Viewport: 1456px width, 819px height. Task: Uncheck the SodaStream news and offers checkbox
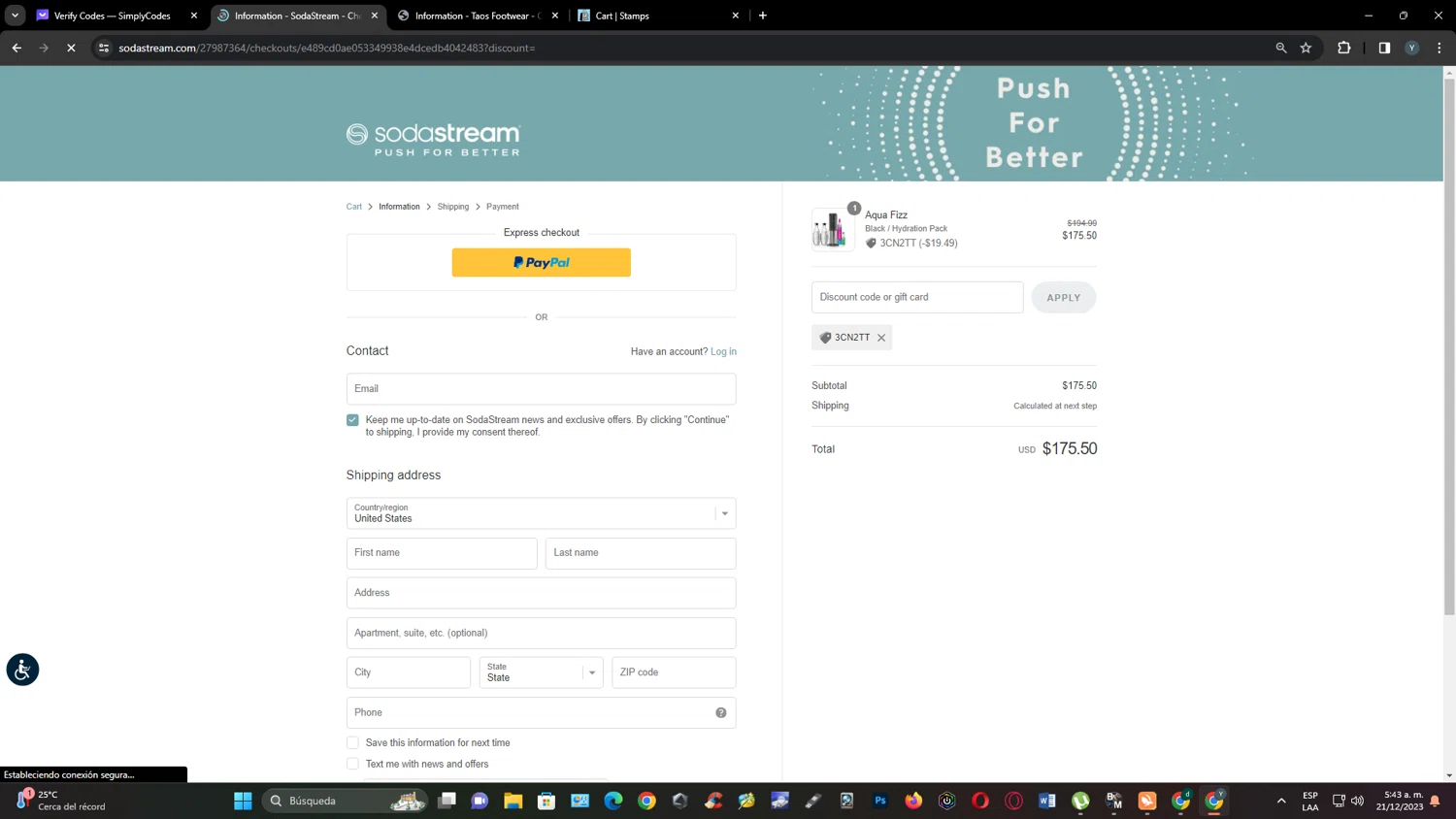[x=352, y=420]
